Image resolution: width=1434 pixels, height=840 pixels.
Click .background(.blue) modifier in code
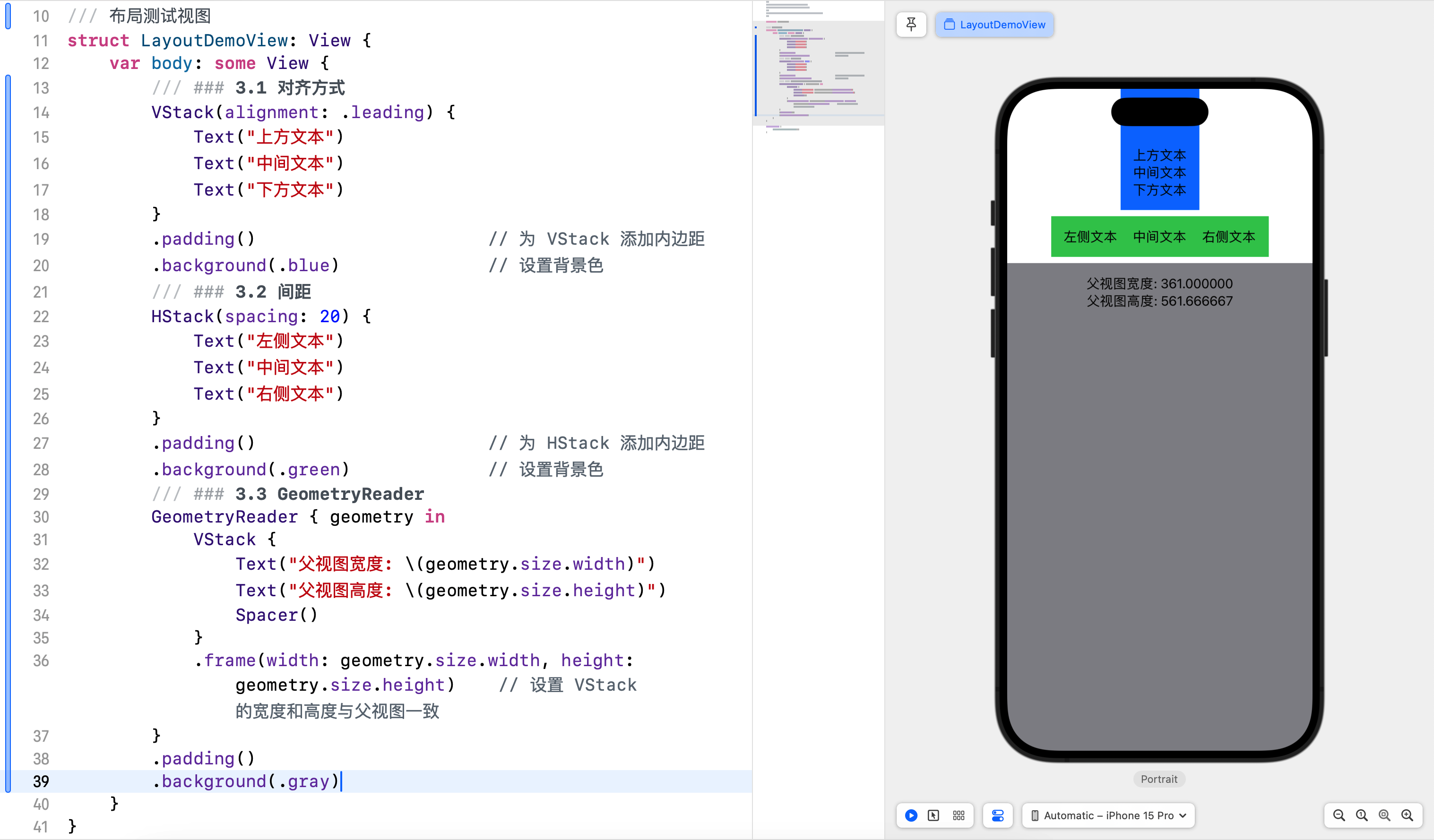[245, 265]
